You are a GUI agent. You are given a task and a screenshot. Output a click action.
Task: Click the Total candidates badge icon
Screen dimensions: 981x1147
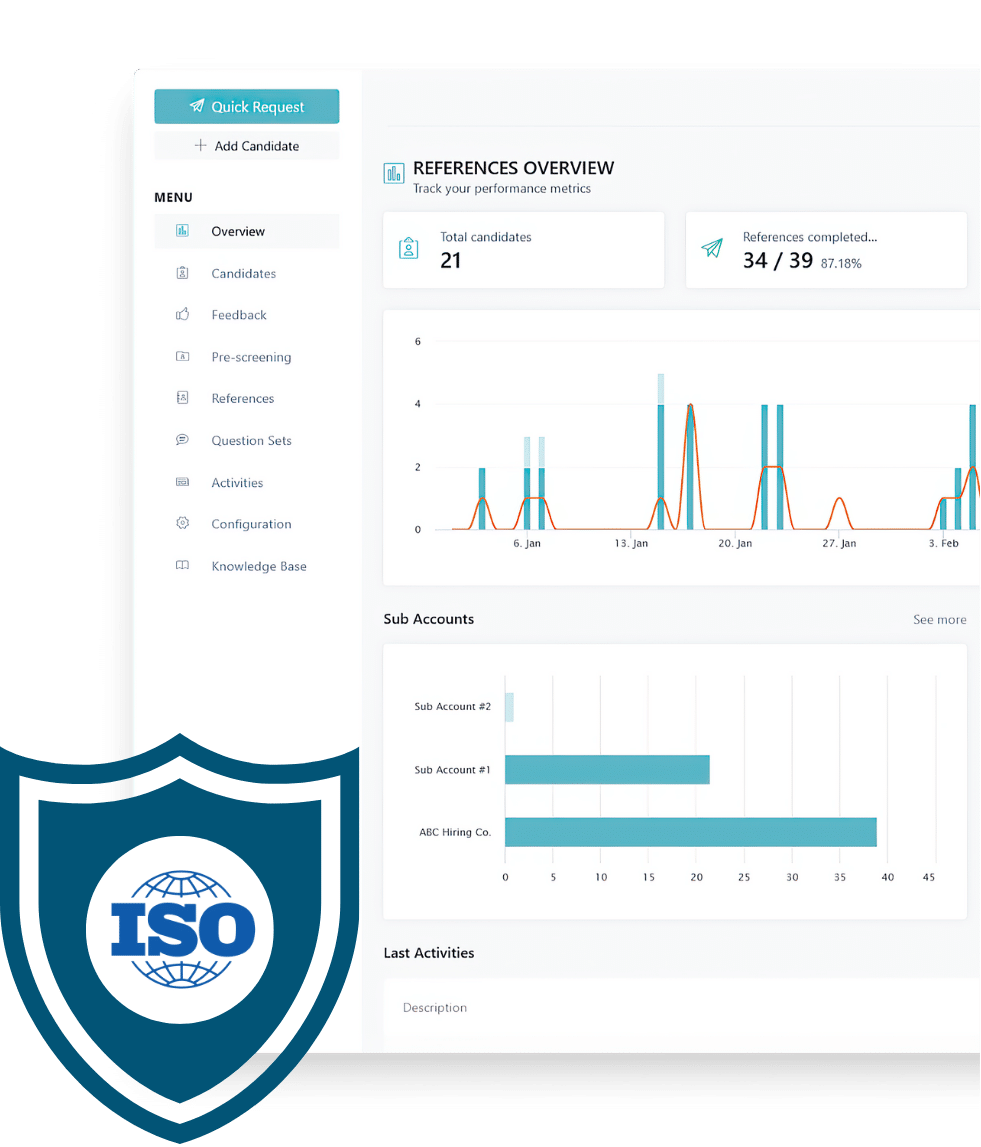click(409, 249)
